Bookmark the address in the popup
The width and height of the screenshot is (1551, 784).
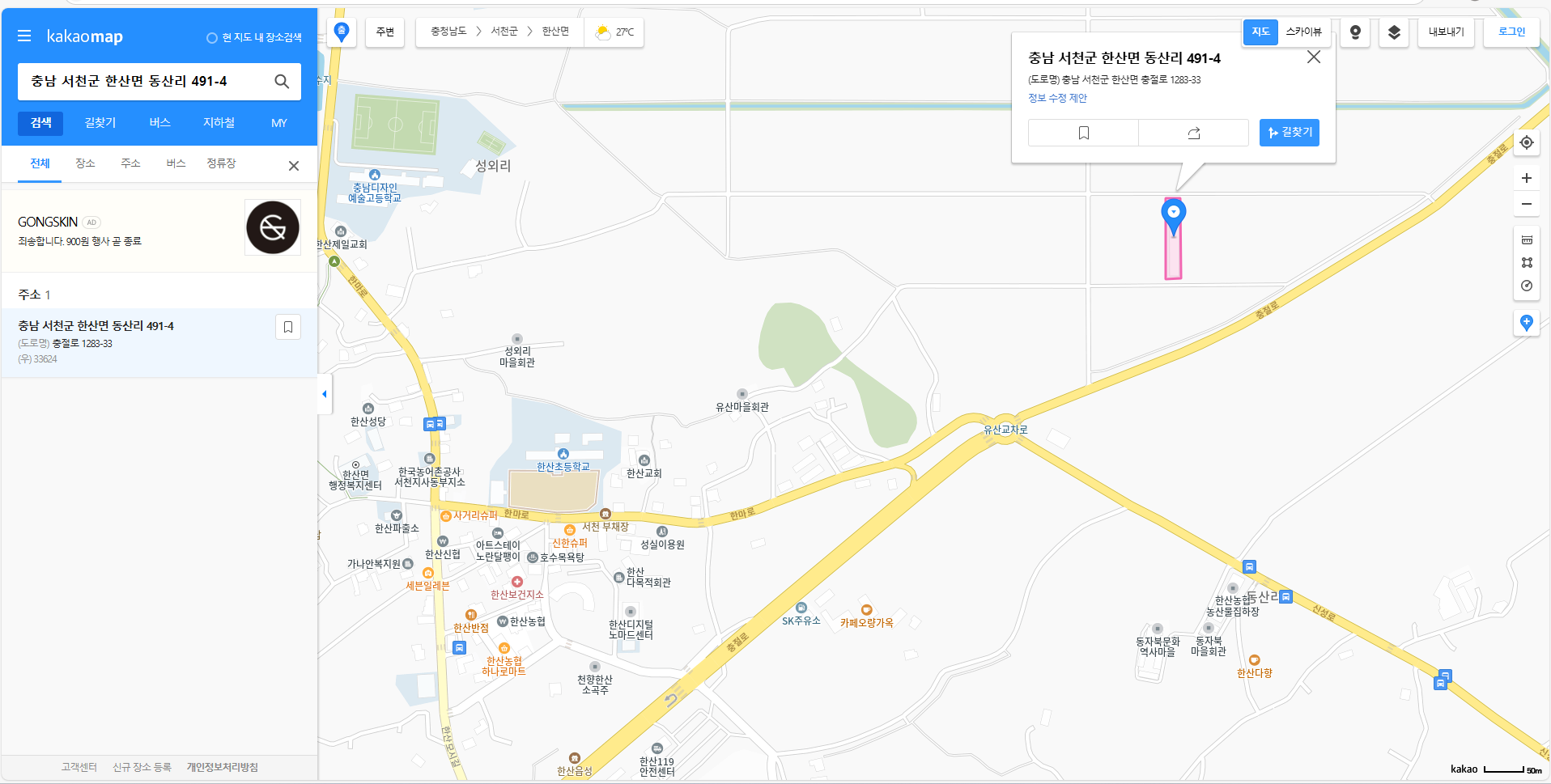pyautogui.click(x=1083, y=133)
